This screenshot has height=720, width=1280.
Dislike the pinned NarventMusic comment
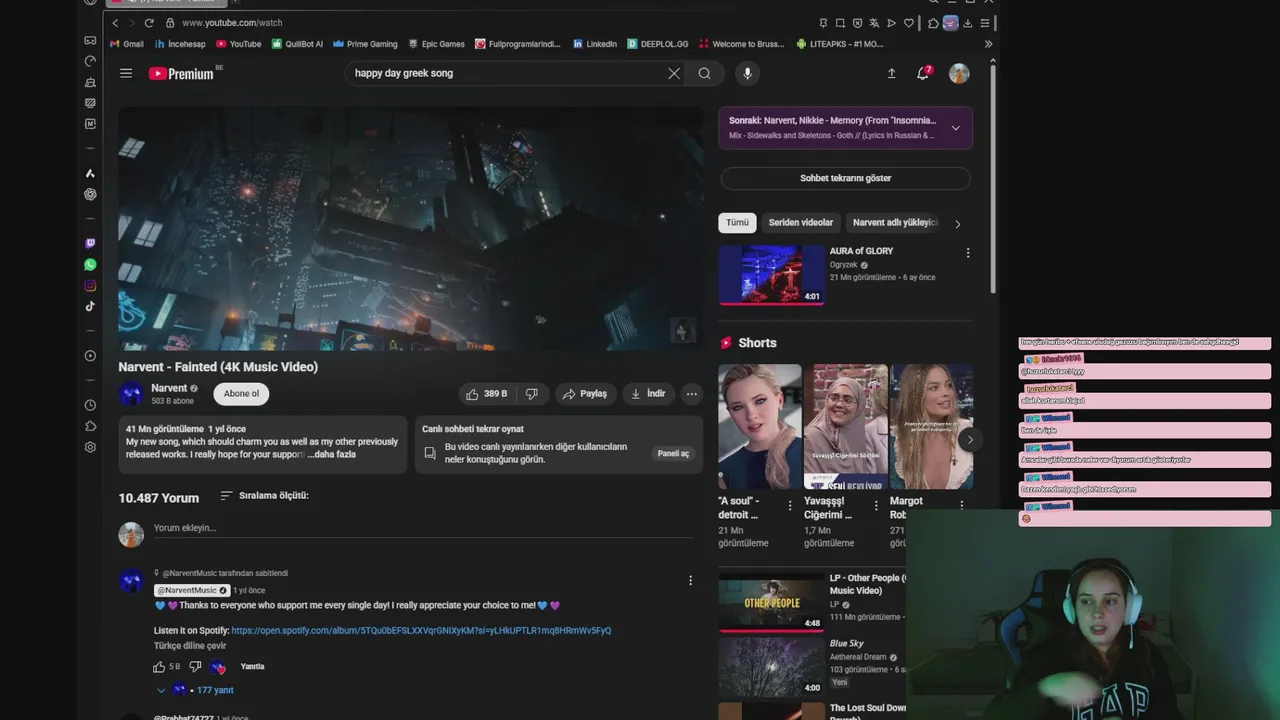[x=195, y=667]
